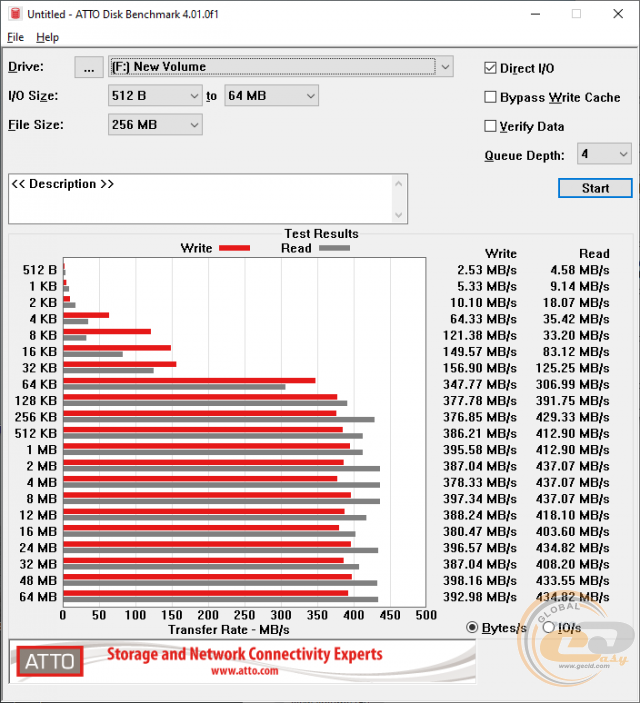Enable Bypass Write Cache checkbox
Viewport: 640px width, 703px height.
[490, 97]
